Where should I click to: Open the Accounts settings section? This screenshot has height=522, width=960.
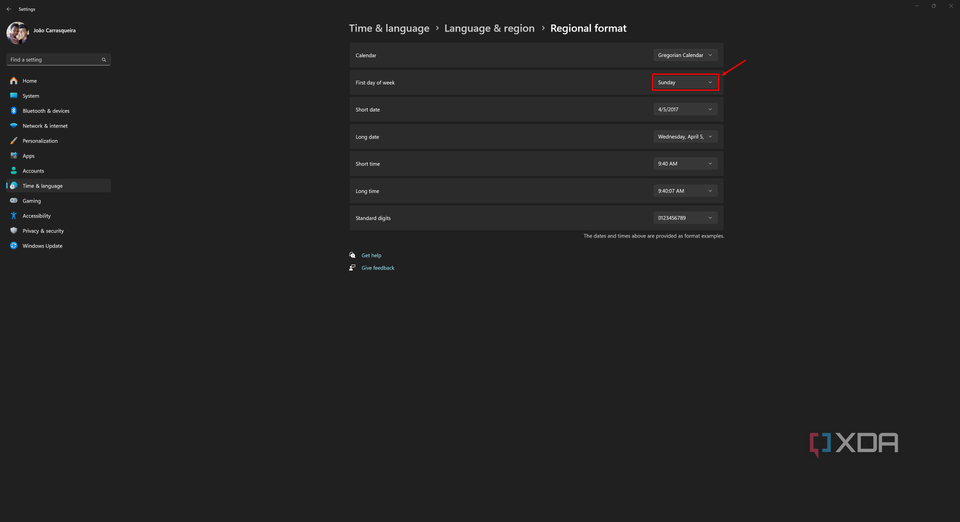pyautogui.click(x=33, y=171)
